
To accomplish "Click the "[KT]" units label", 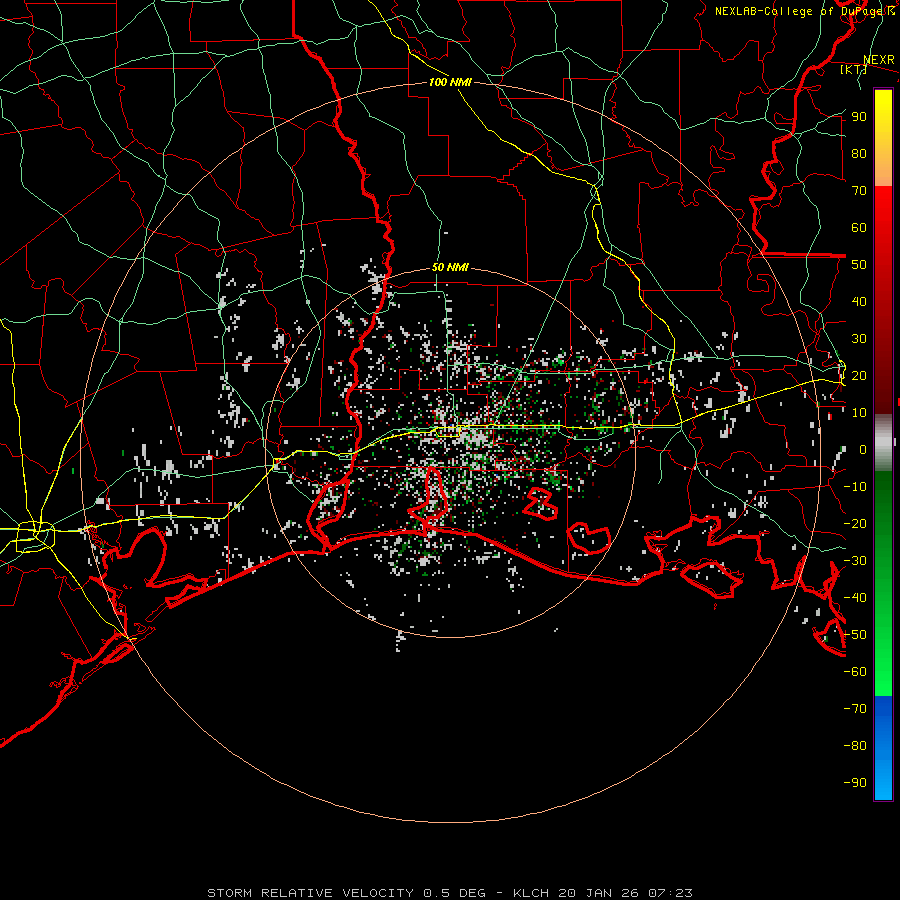I will [853, 69].
